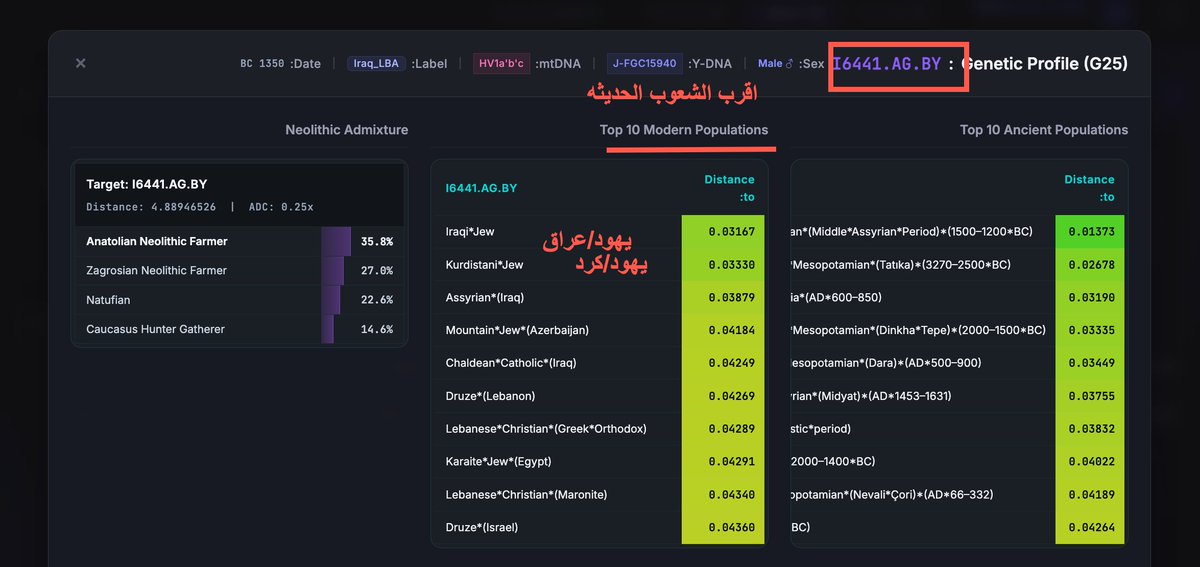This screenshot has height=567, width=1200.
Task: Select the (AD*600–850) ancient row
Action: click(x=958, y=297)
